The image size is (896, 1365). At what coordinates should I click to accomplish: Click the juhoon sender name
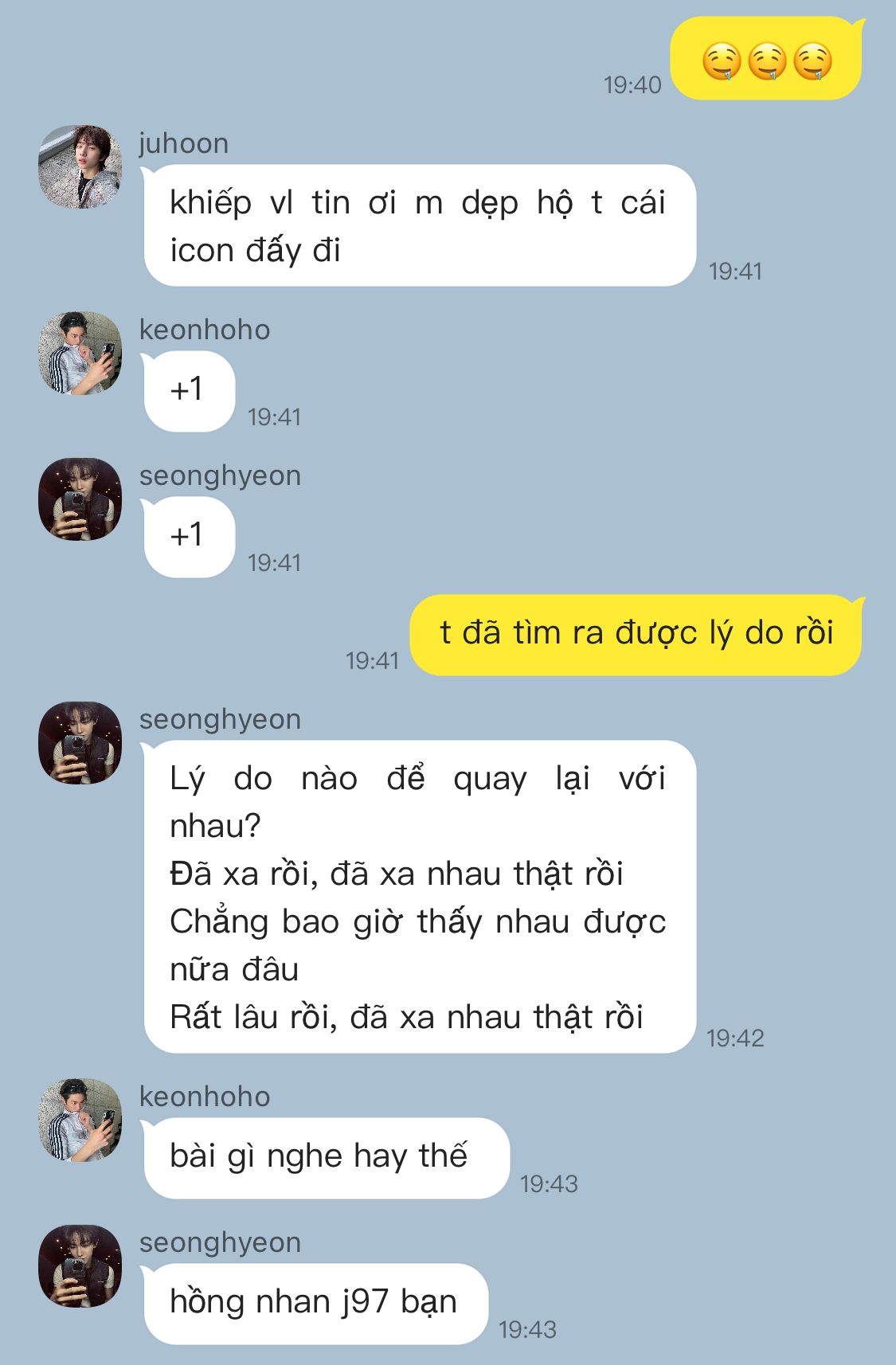click(x=184, y=143)
